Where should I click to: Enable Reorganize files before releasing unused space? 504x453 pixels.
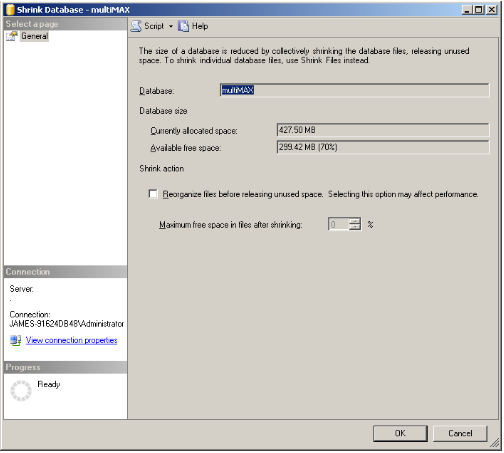coord(153,194)
